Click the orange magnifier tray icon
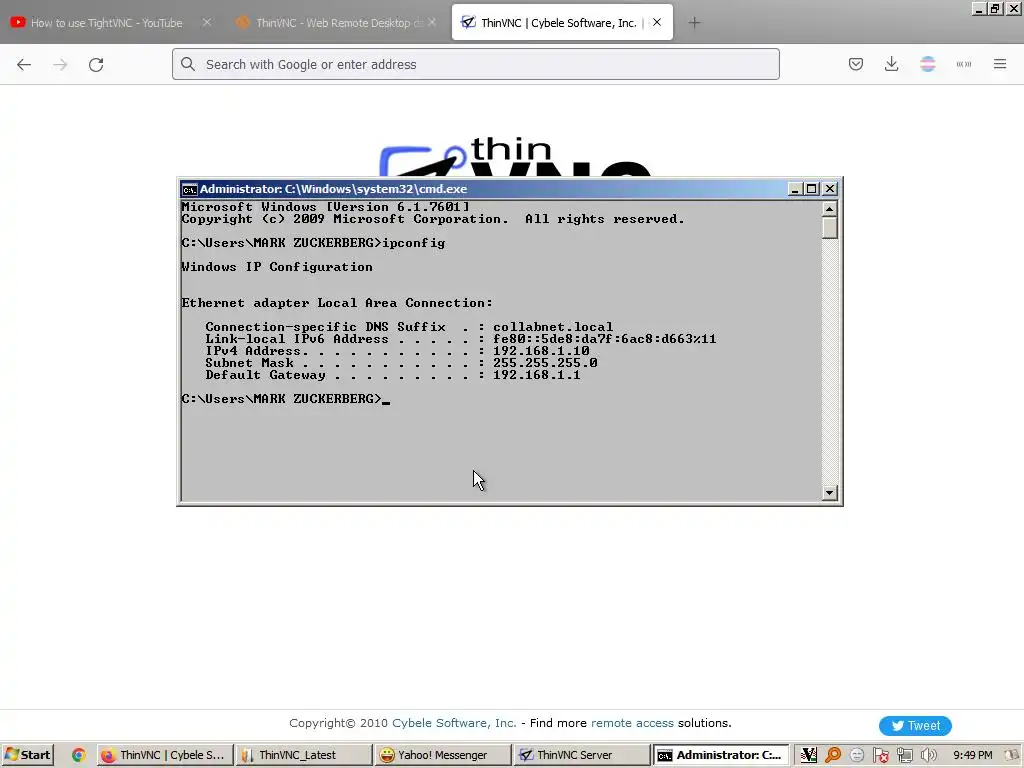1024x768 pixels. tap(833, 755)
